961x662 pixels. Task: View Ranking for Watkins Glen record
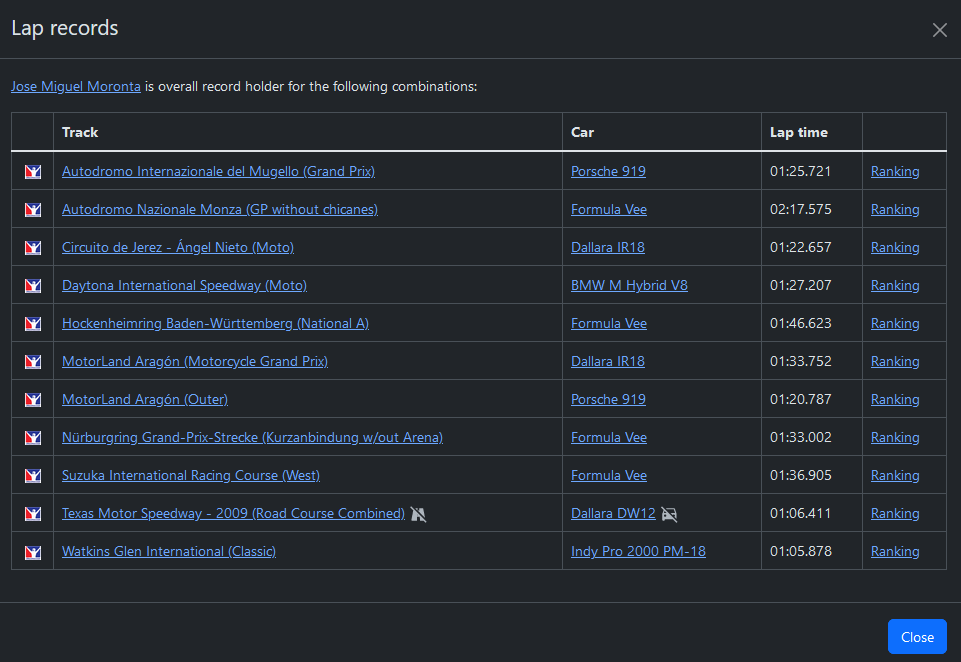(x=894, y=552)
